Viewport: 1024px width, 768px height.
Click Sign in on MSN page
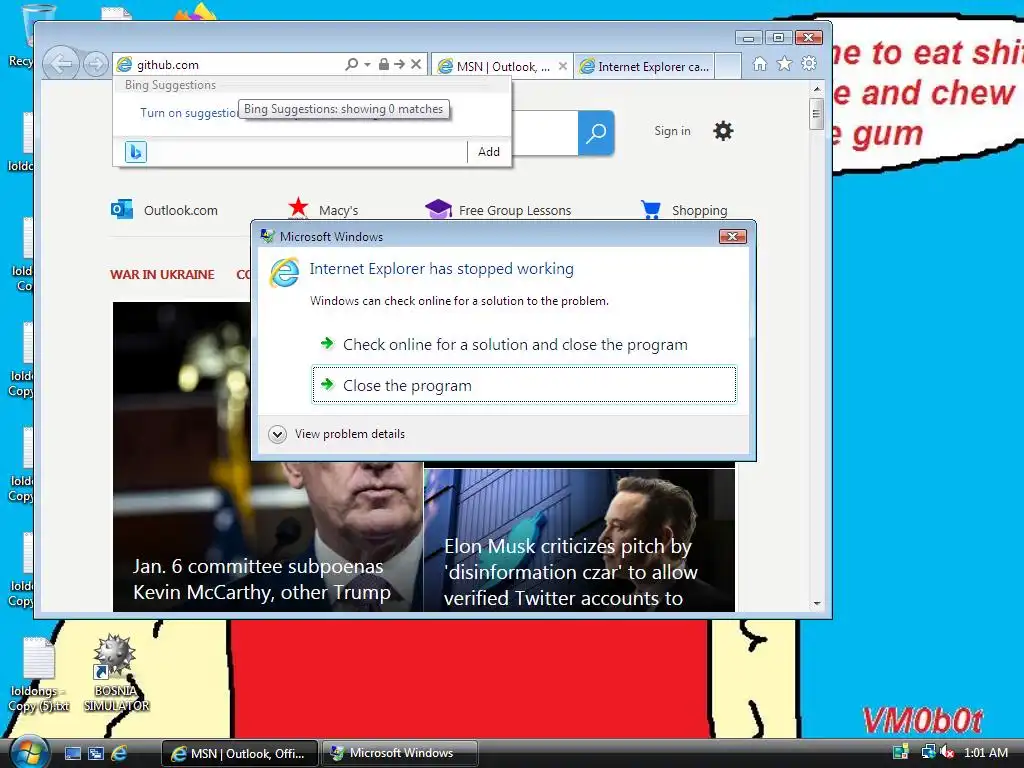(672, 131)
